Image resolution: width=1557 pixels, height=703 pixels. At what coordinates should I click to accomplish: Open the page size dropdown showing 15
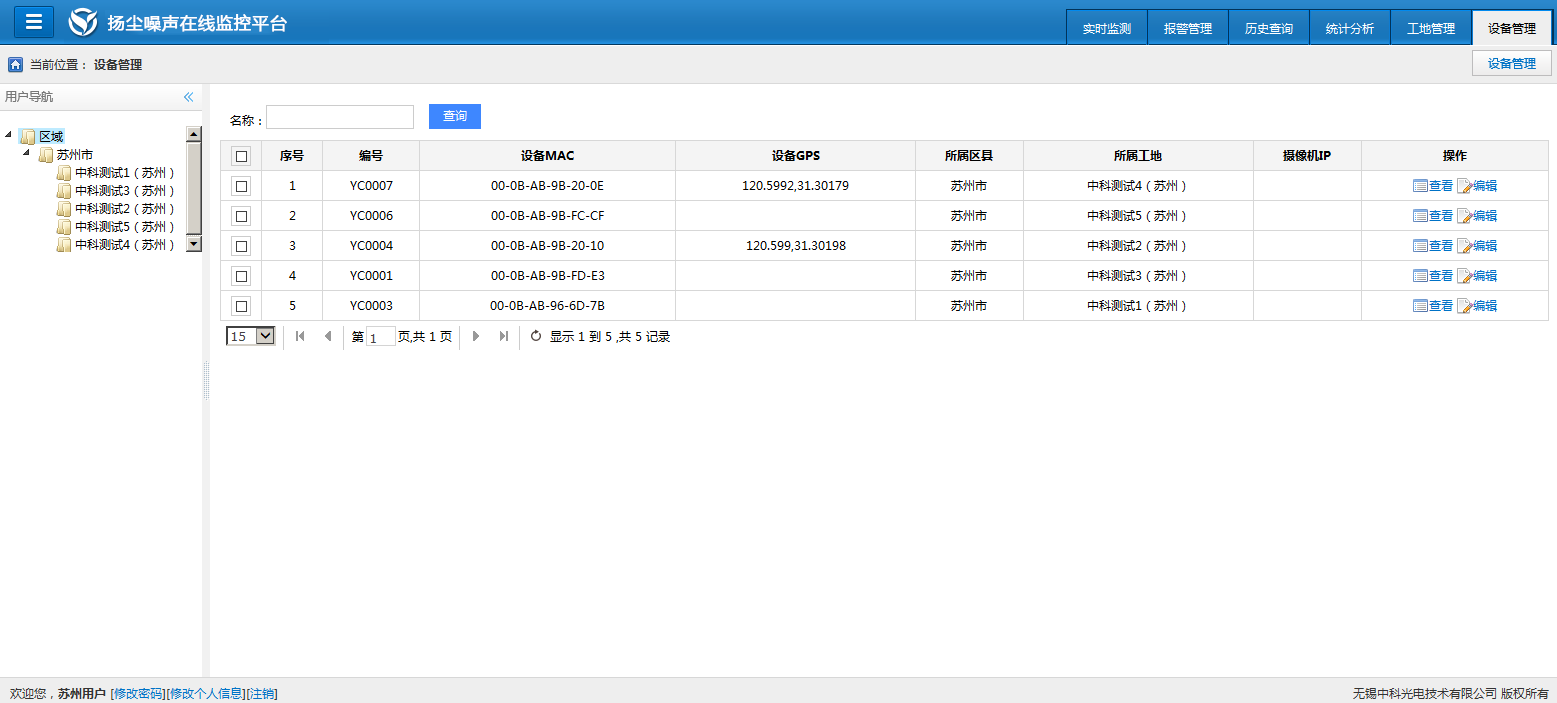[x=251, y=336]
